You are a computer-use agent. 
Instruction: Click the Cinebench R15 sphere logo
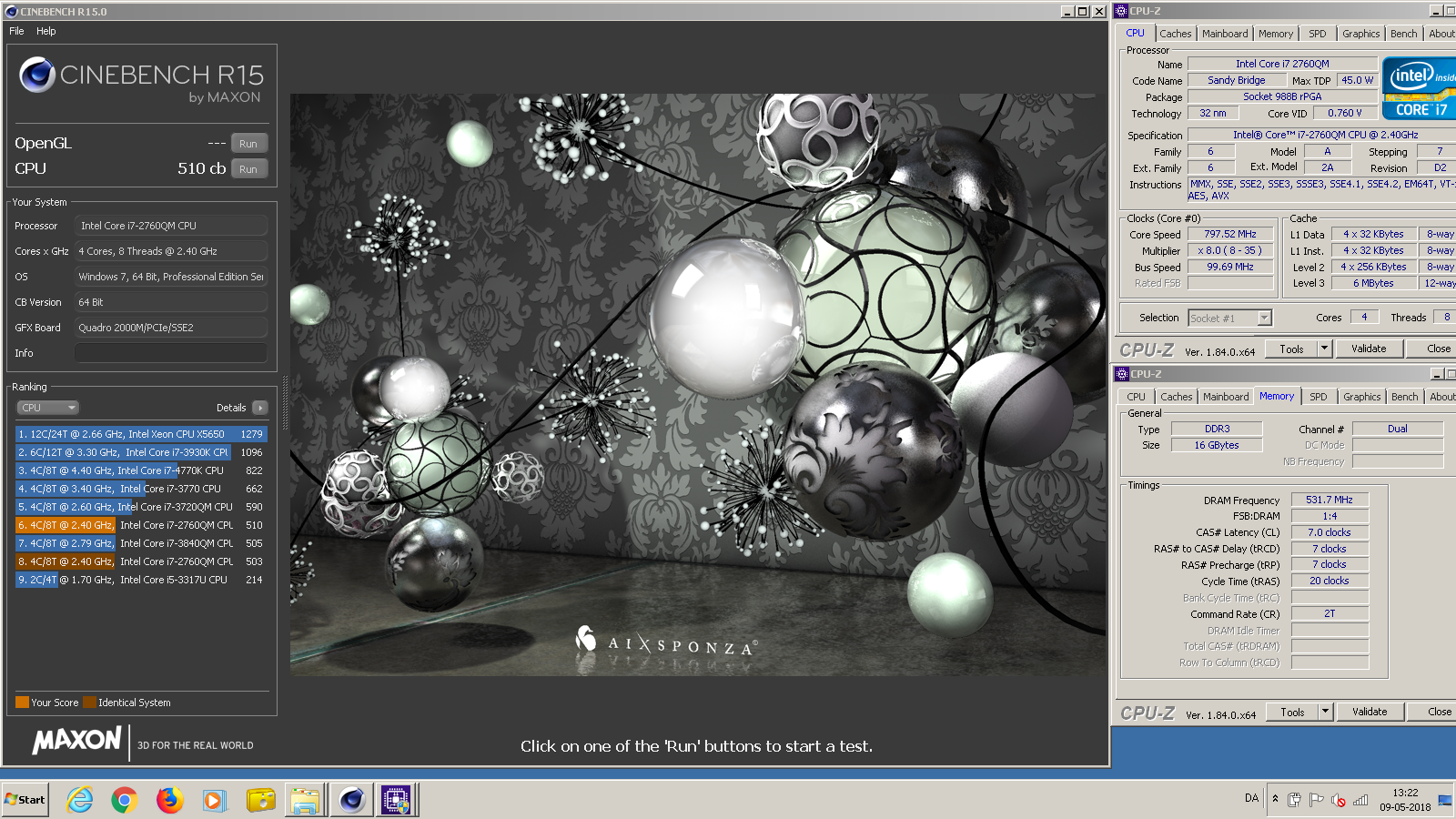click(x=37, y=75)
